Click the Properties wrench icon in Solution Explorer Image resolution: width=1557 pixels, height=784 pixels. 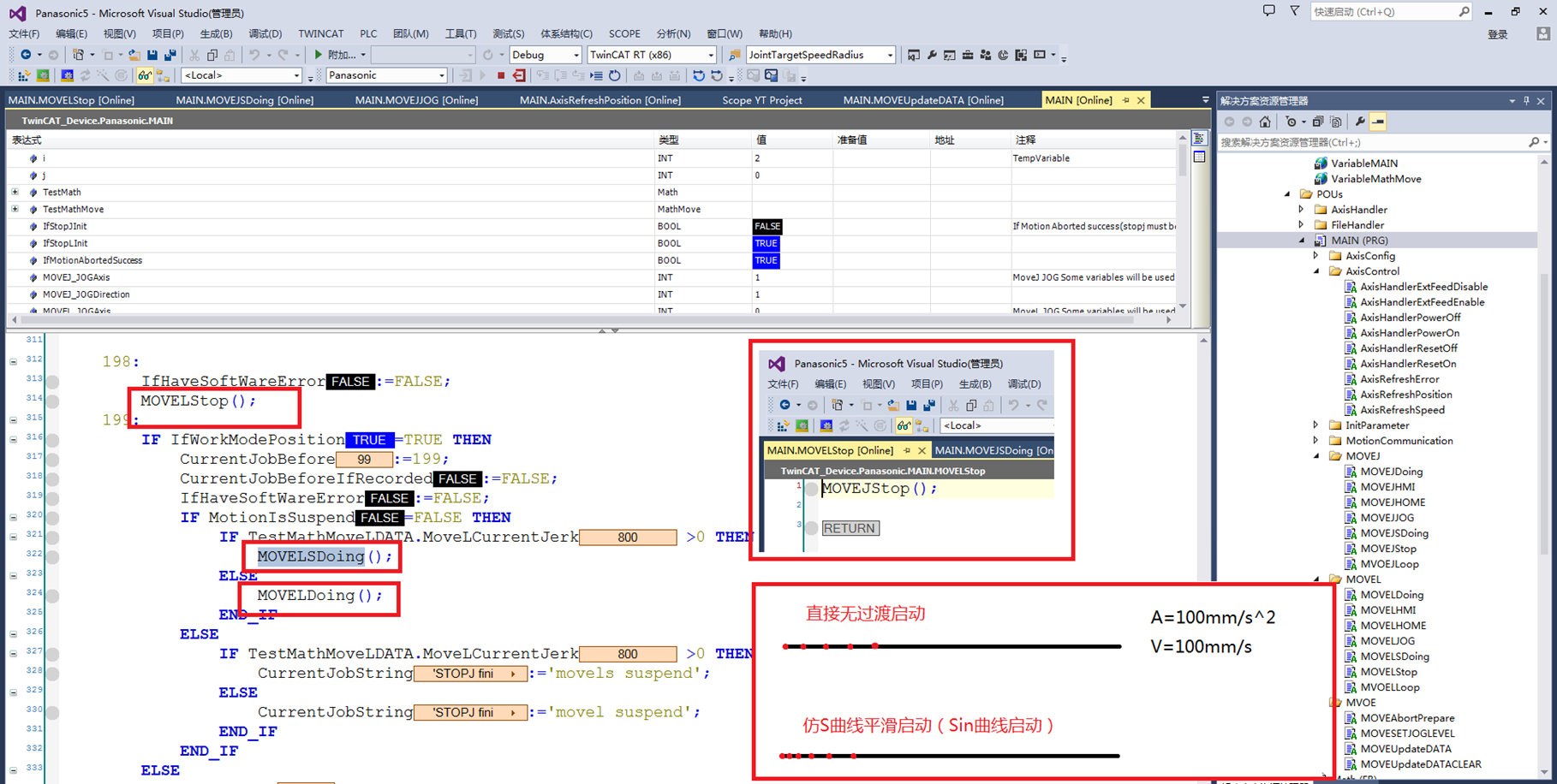pos(1360,122)
